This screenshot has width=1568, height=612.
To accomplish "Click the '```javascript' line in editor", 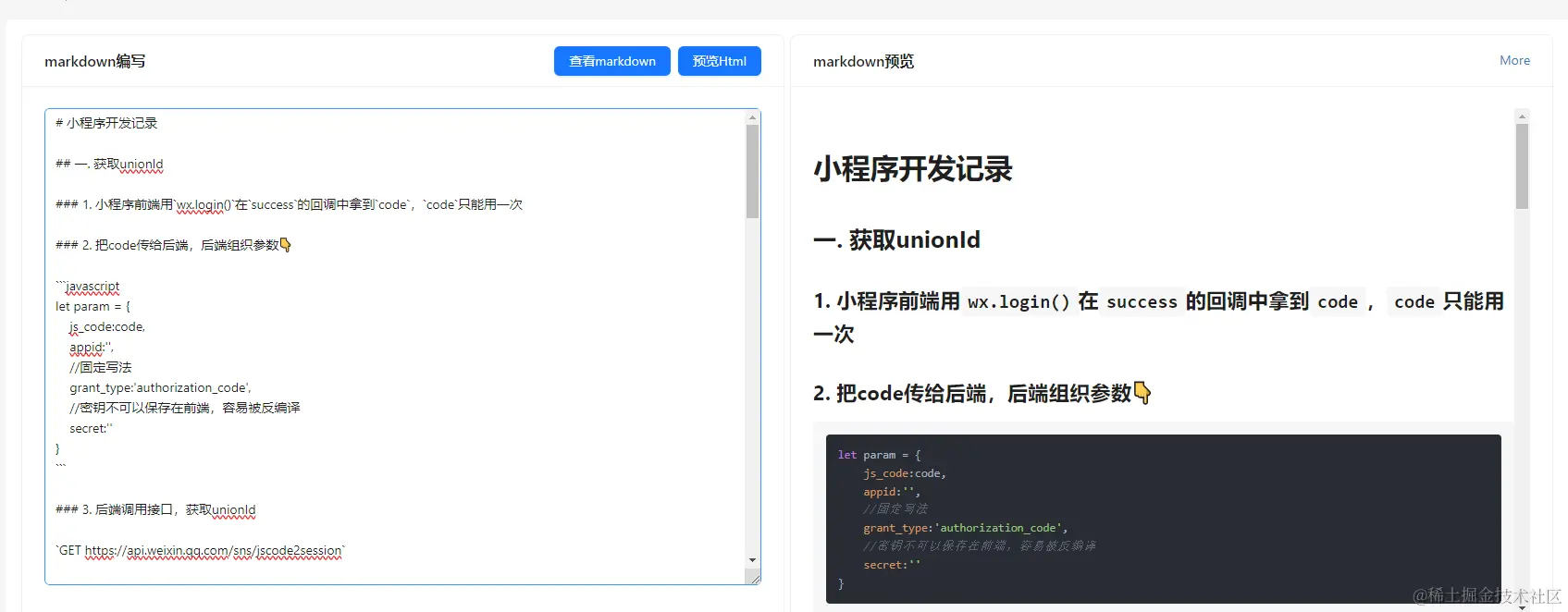I will [x=87, y=286].
